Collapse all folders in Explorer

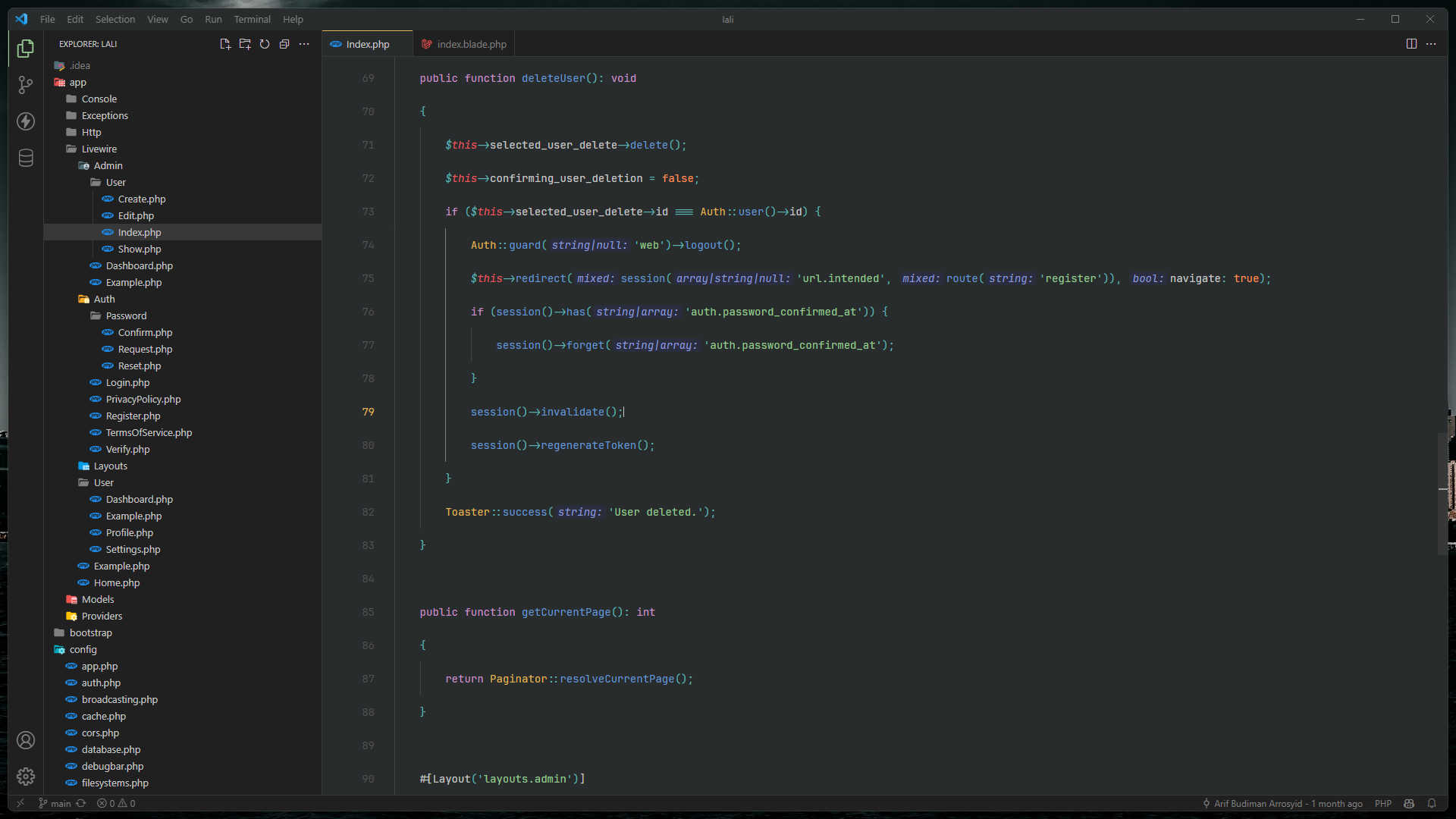[x=284, y=44]
